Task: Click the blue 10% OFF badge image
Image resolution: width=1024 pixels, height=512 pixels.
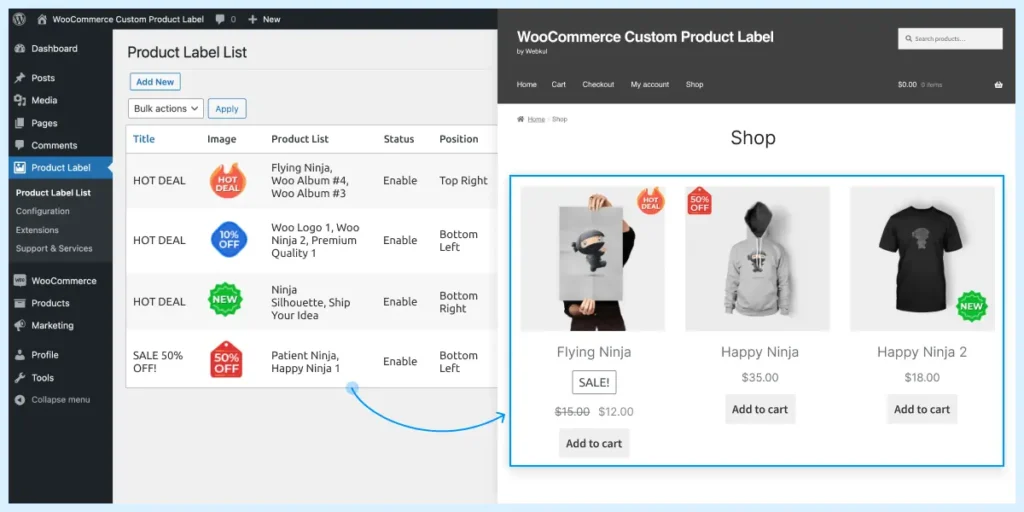Action: pyautogui.click(x=227, y=240)
